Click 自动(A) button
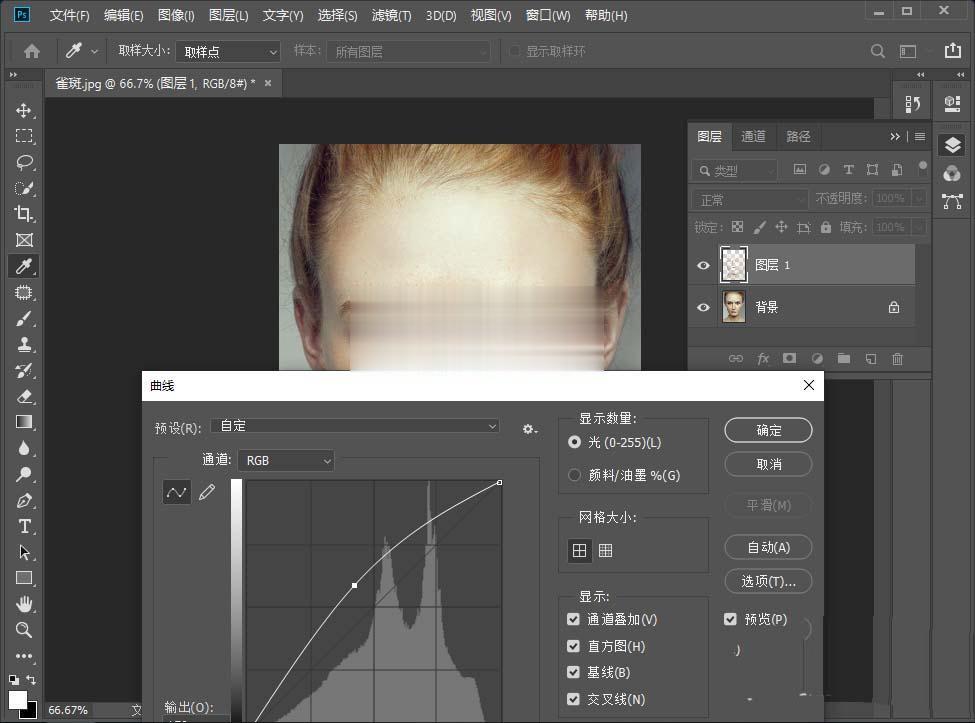This screenshot has width=975, height=723. (x=769, y=547)
